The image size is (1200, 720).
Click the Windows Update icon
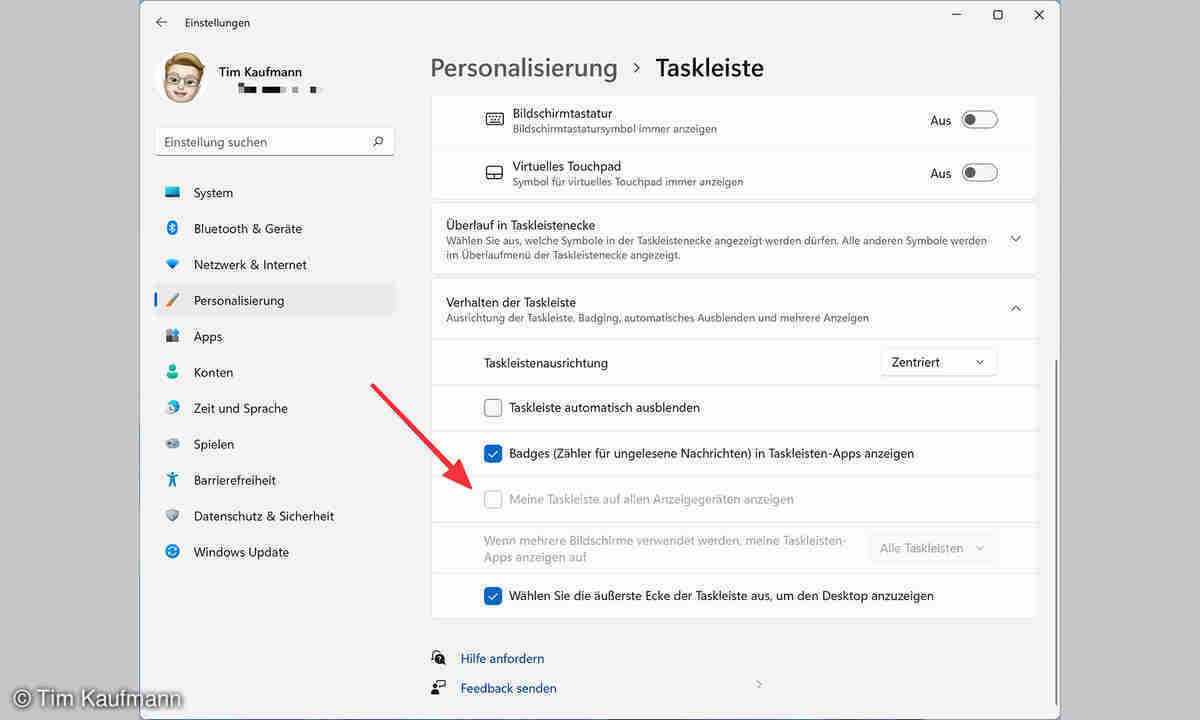[x=173, y=552]
